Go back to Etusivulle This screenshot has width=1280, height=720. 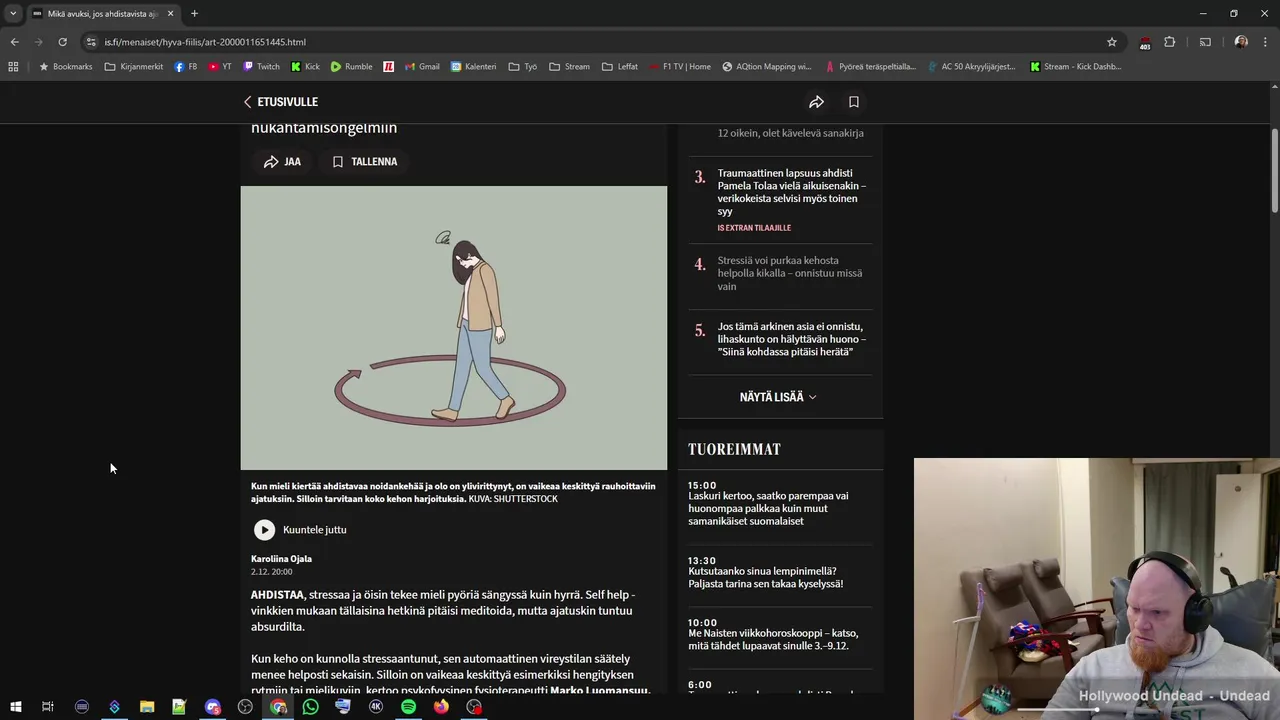click(x=280, y=102)
